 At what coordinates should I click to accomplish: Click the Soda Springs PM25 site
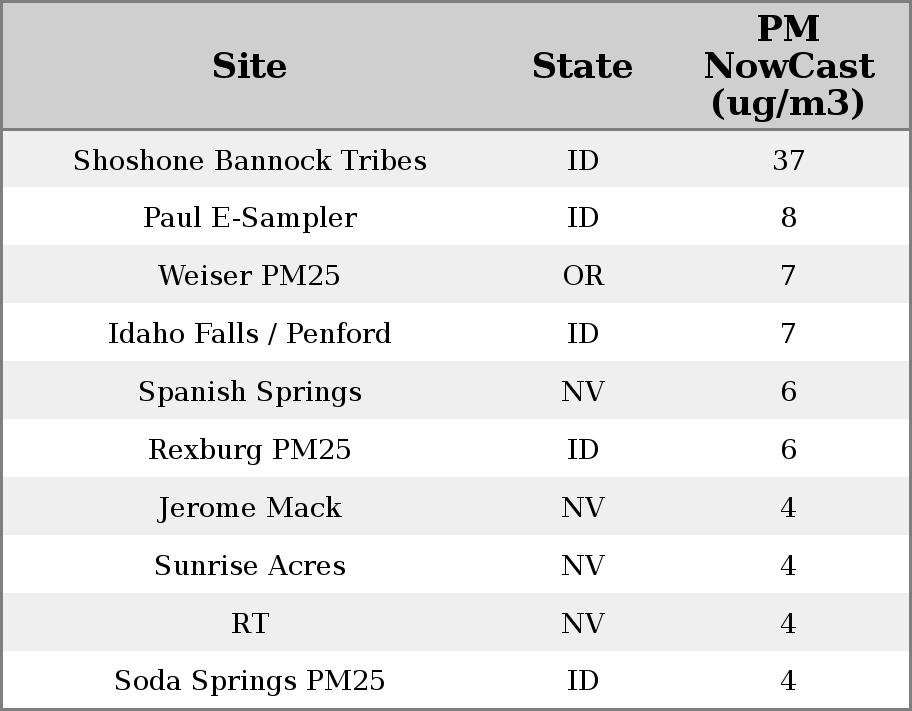(x=250, y=681)
